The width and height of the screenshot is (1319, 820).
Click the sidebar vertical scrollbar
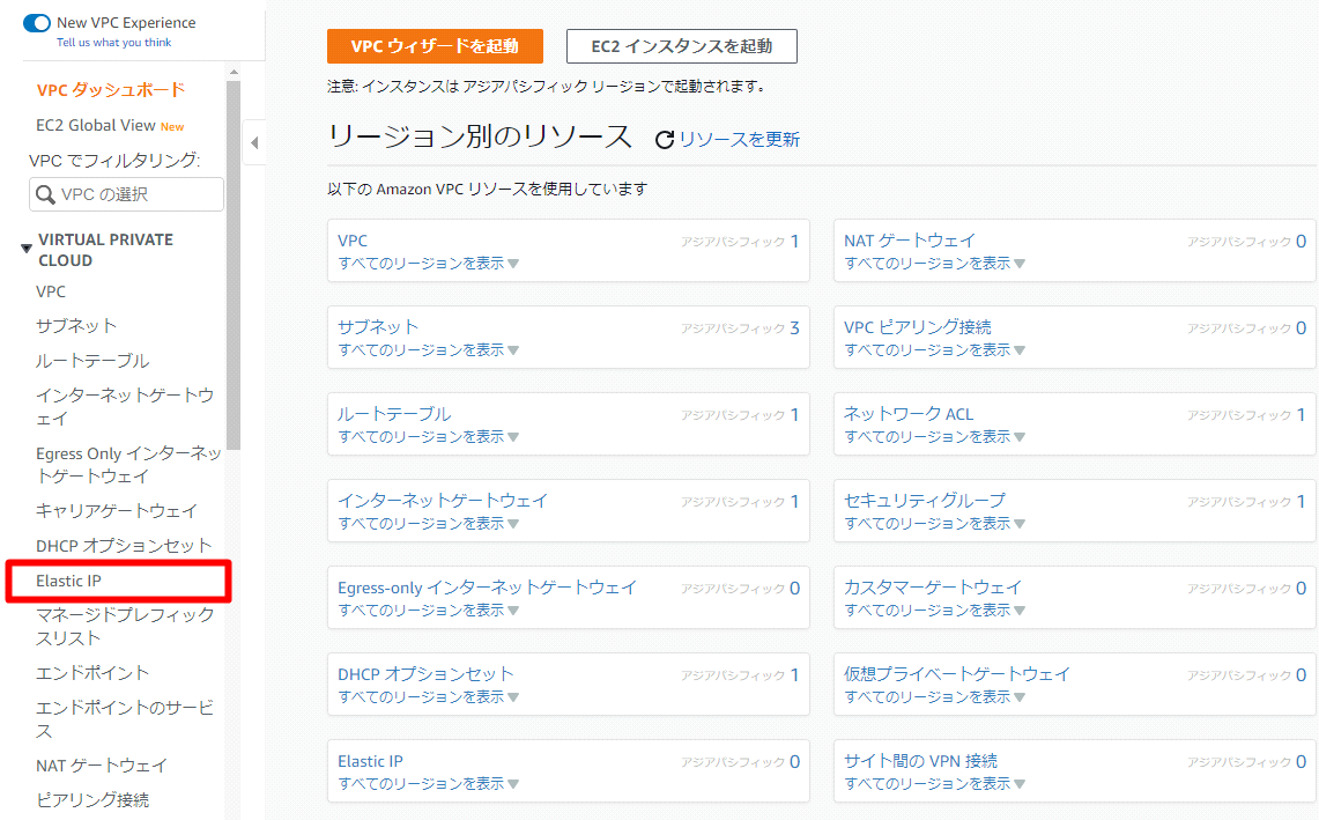tap(233, 265)
